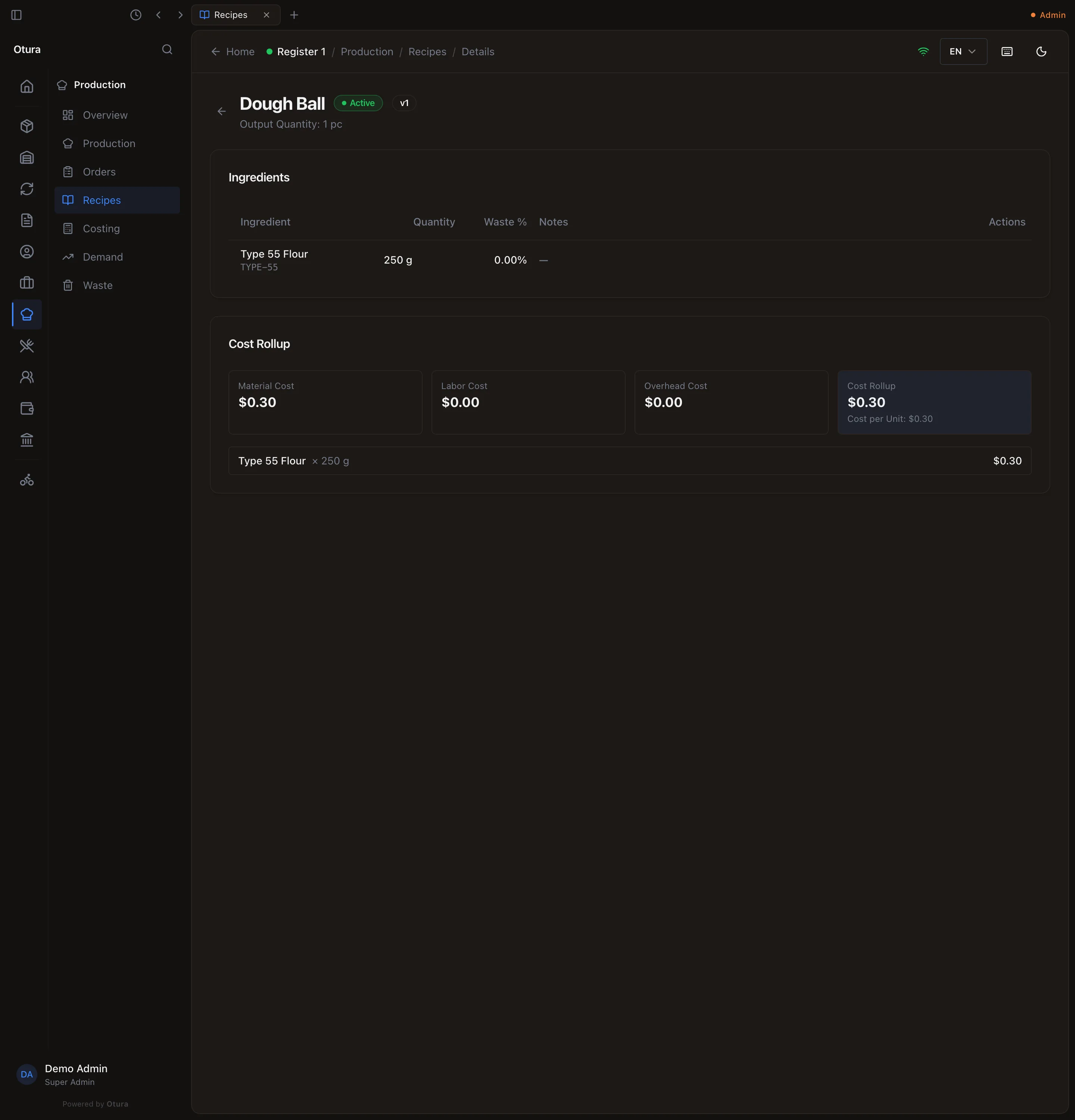Open the wallet icon in rail
The width and height of the screenshot is (1075, 1120).
[x=27, y=408]
